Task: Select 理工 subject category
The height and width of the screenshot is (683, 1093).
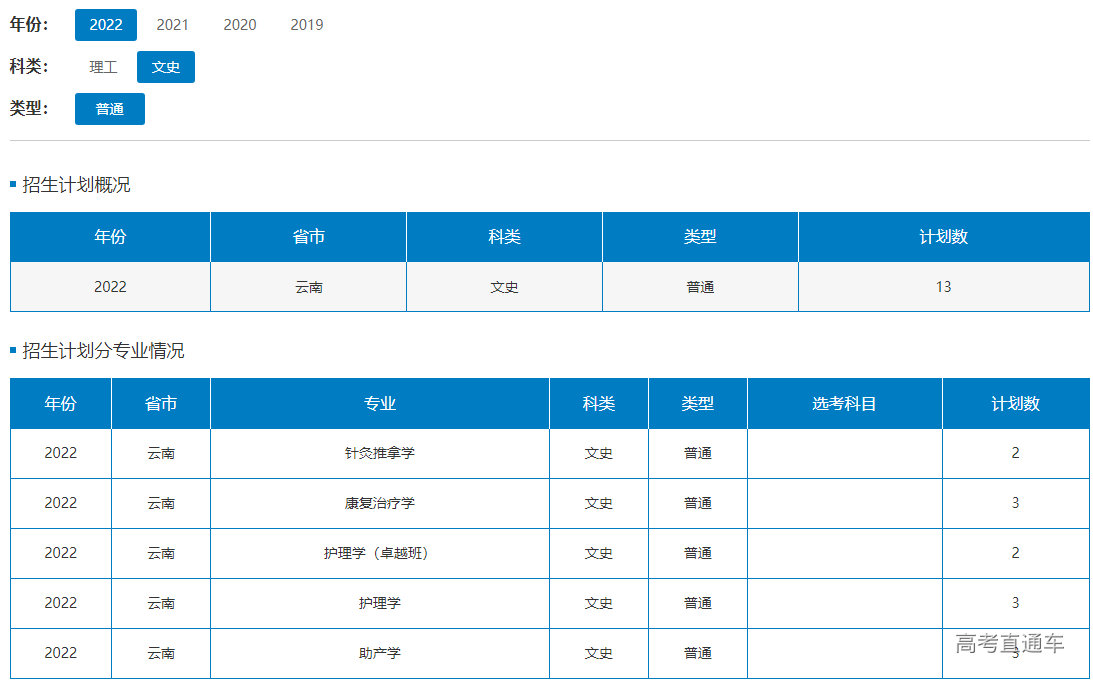Action: pos(103,67)
